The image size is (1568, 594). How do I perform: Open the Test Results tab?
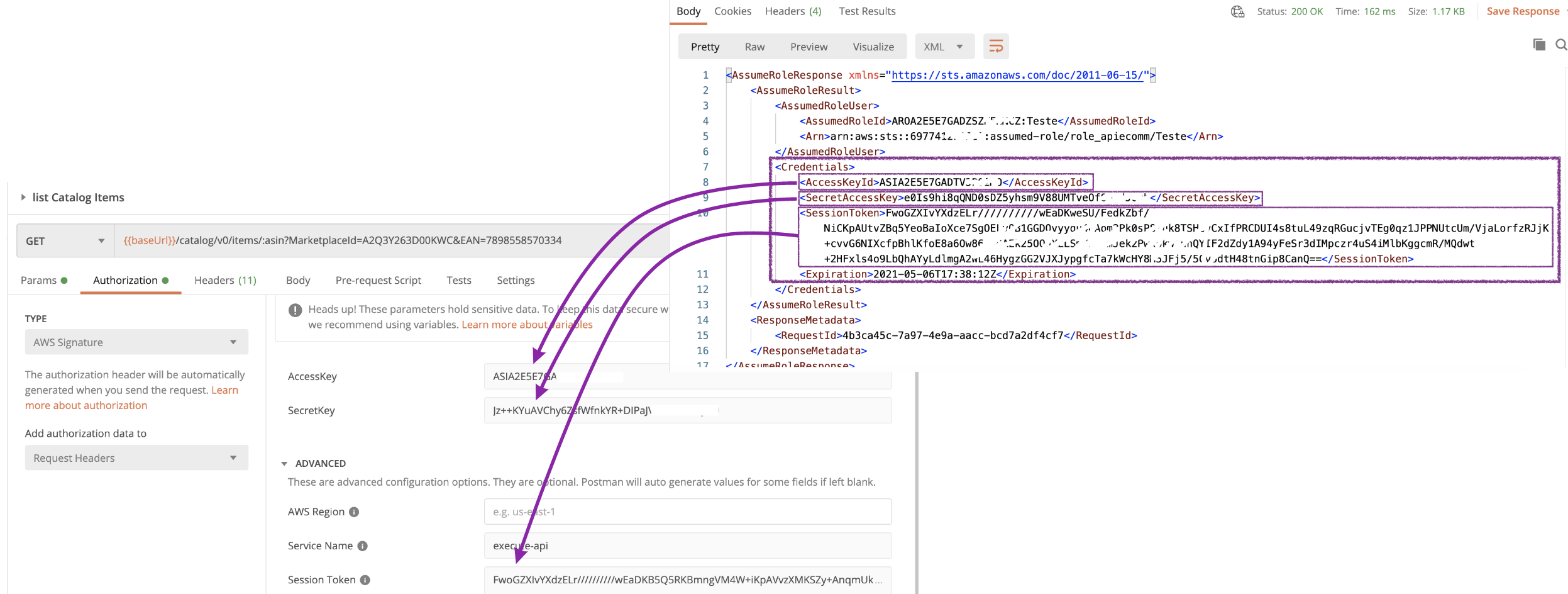coord(867,11)
